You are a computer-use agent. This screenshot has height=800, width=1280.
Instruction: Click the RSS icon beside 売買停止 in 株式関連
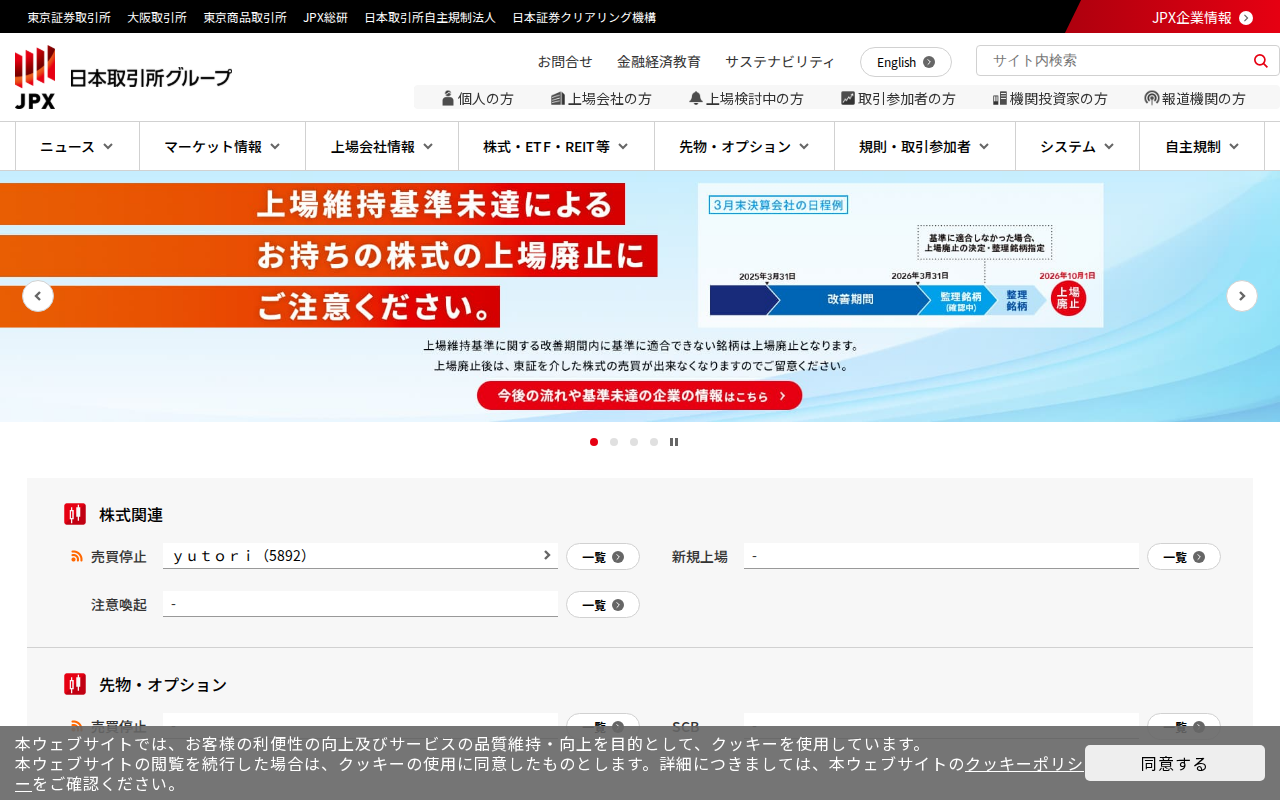pos(77,556)
